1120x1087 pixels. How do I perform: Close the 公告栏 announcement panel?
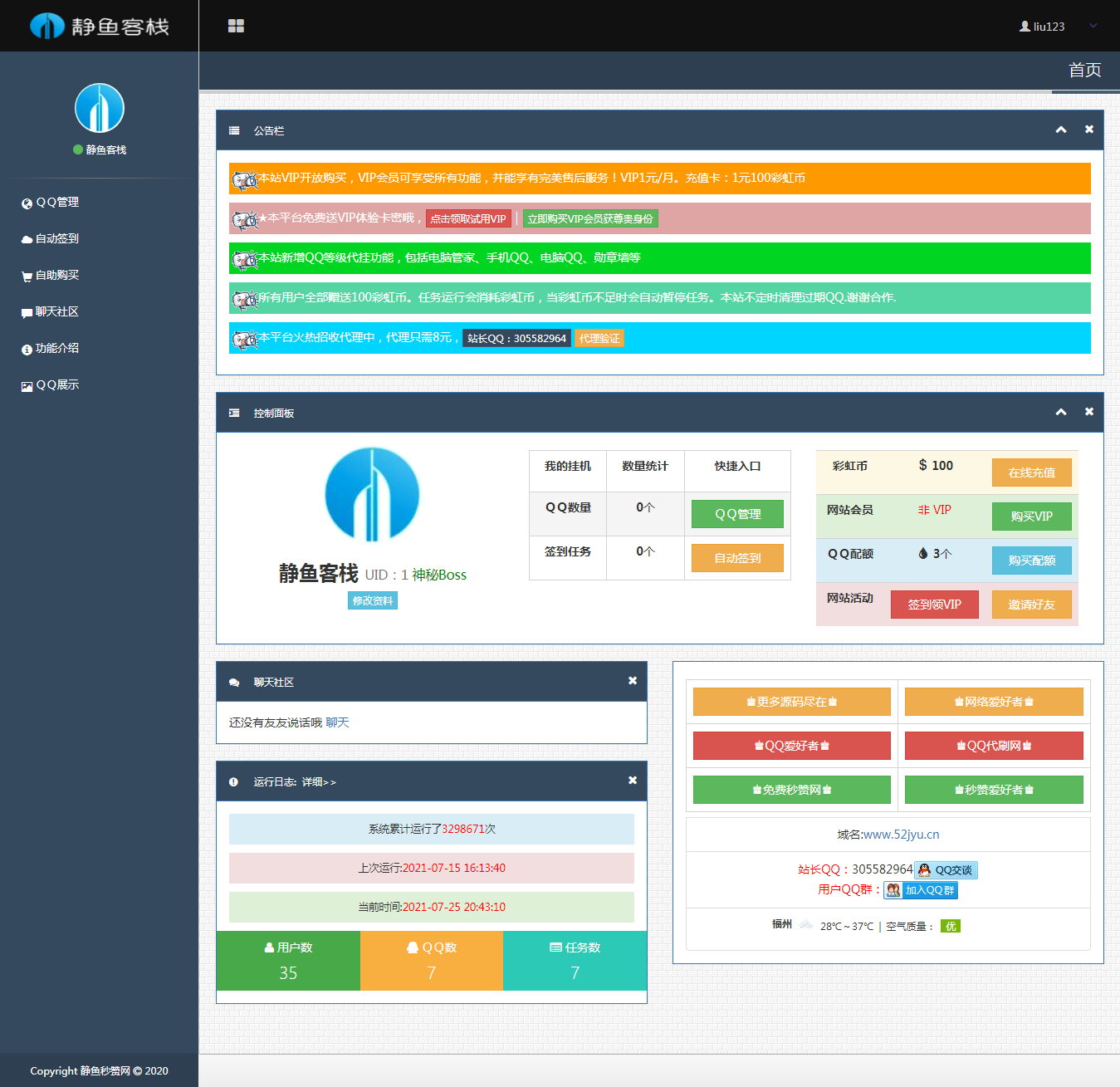tap(1088, 130)
